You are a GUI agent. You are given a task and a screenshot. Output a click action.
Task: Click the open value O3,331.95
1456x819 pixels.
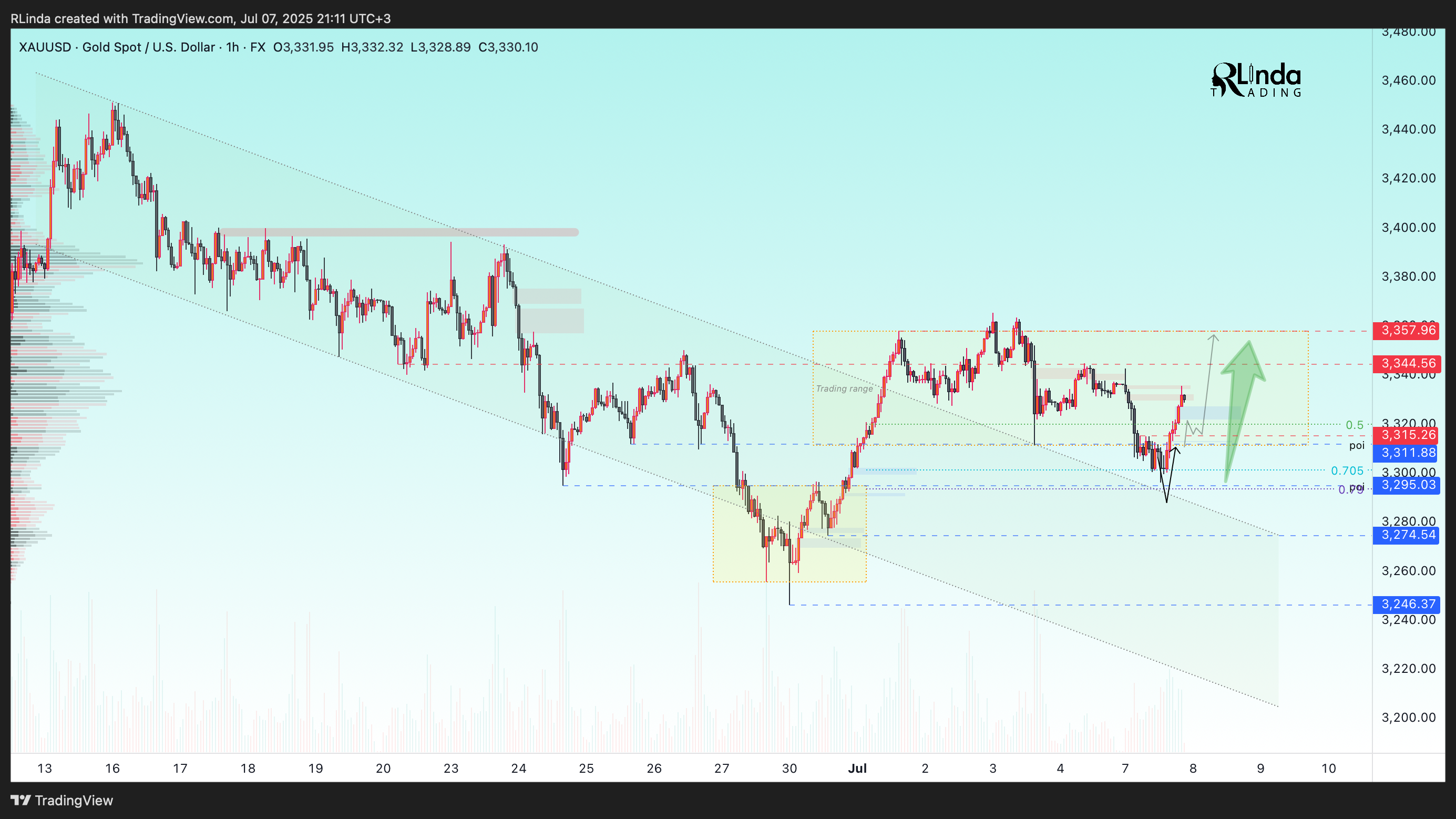(303, 47)
